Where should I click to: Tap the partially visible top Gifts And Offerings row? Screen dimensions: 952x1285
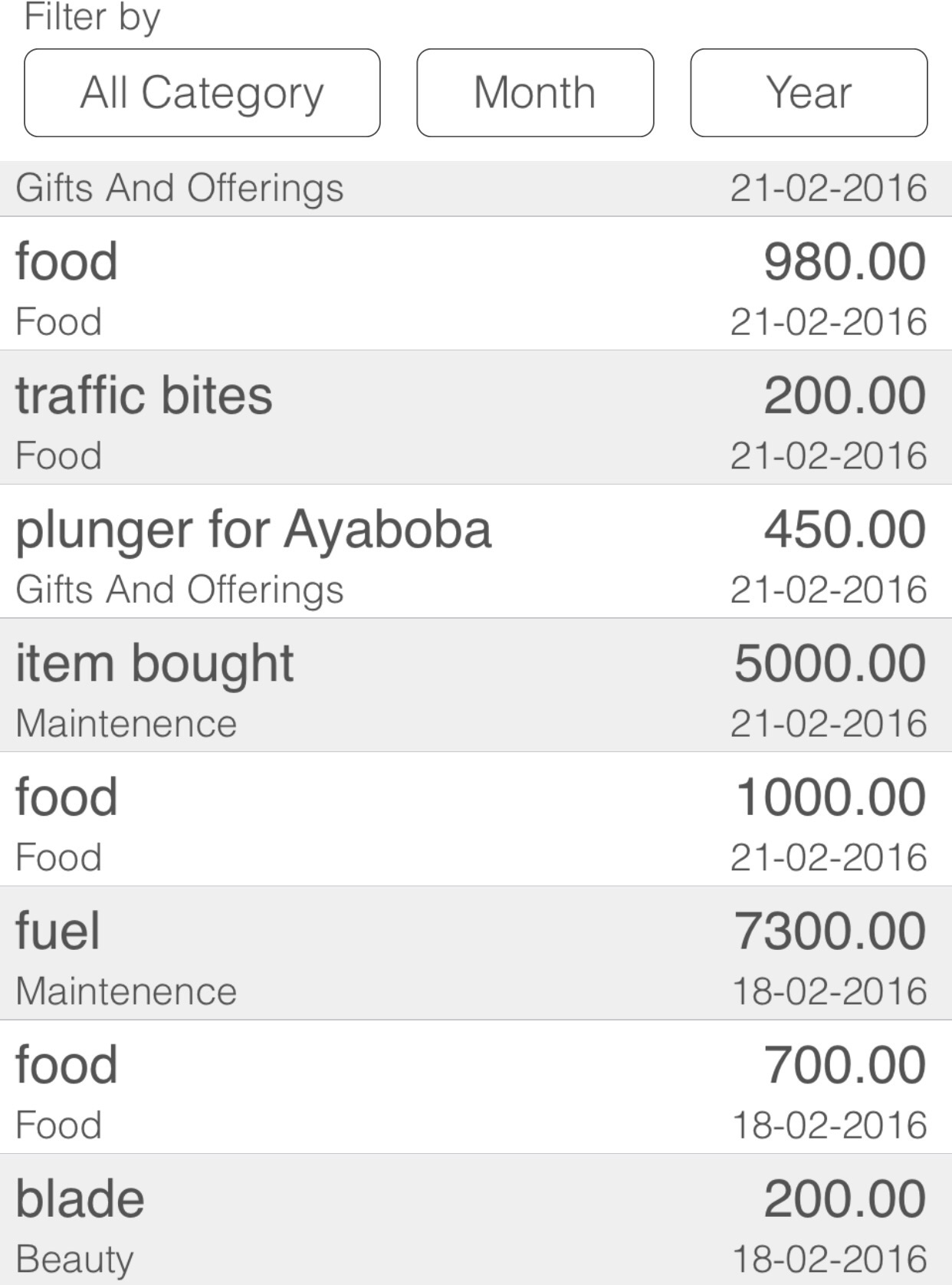pyautogui.click(x=475, y=189)
